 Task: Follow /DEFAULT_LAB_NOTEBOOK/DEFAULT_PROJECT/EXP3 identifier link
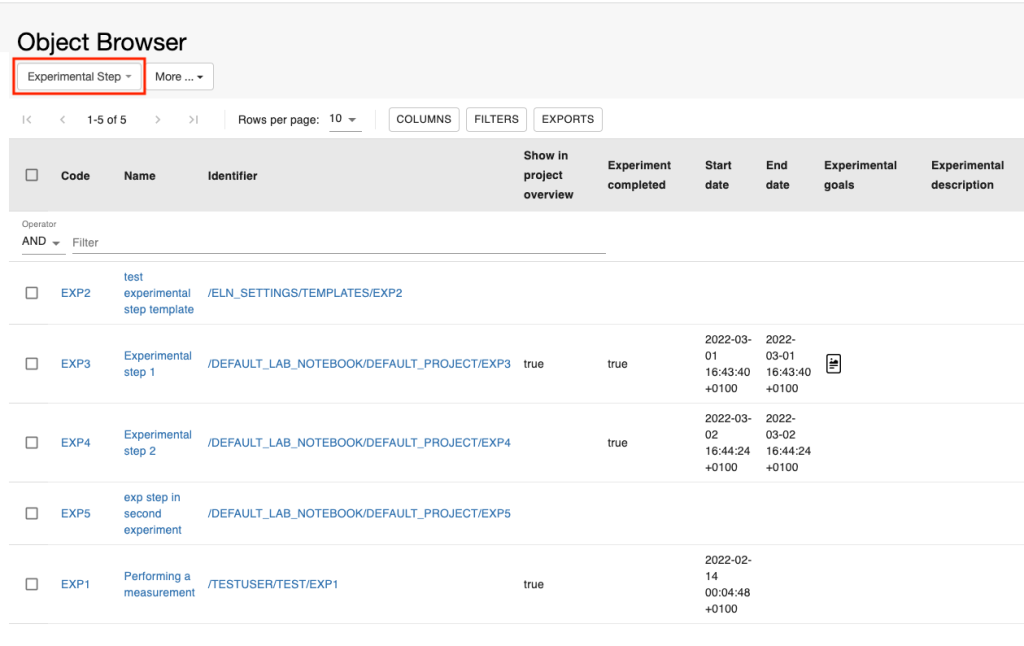[359, 364]
